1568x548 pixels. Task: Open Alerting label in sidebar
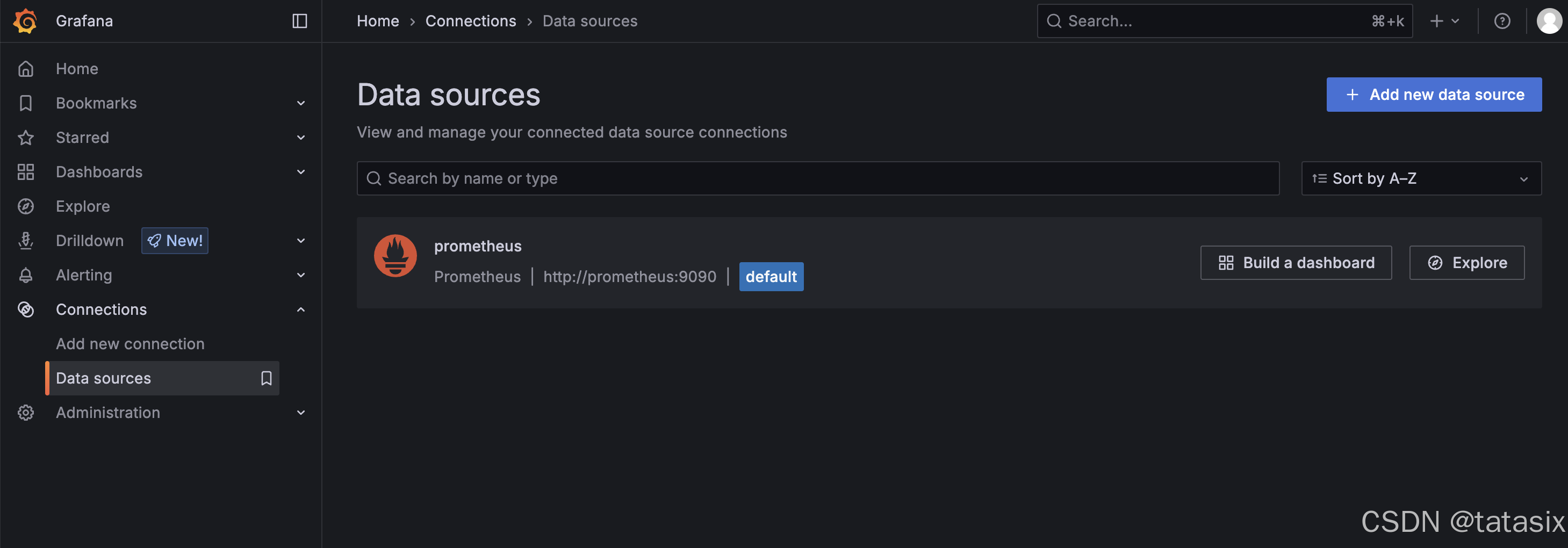click(x=84, y=275)
